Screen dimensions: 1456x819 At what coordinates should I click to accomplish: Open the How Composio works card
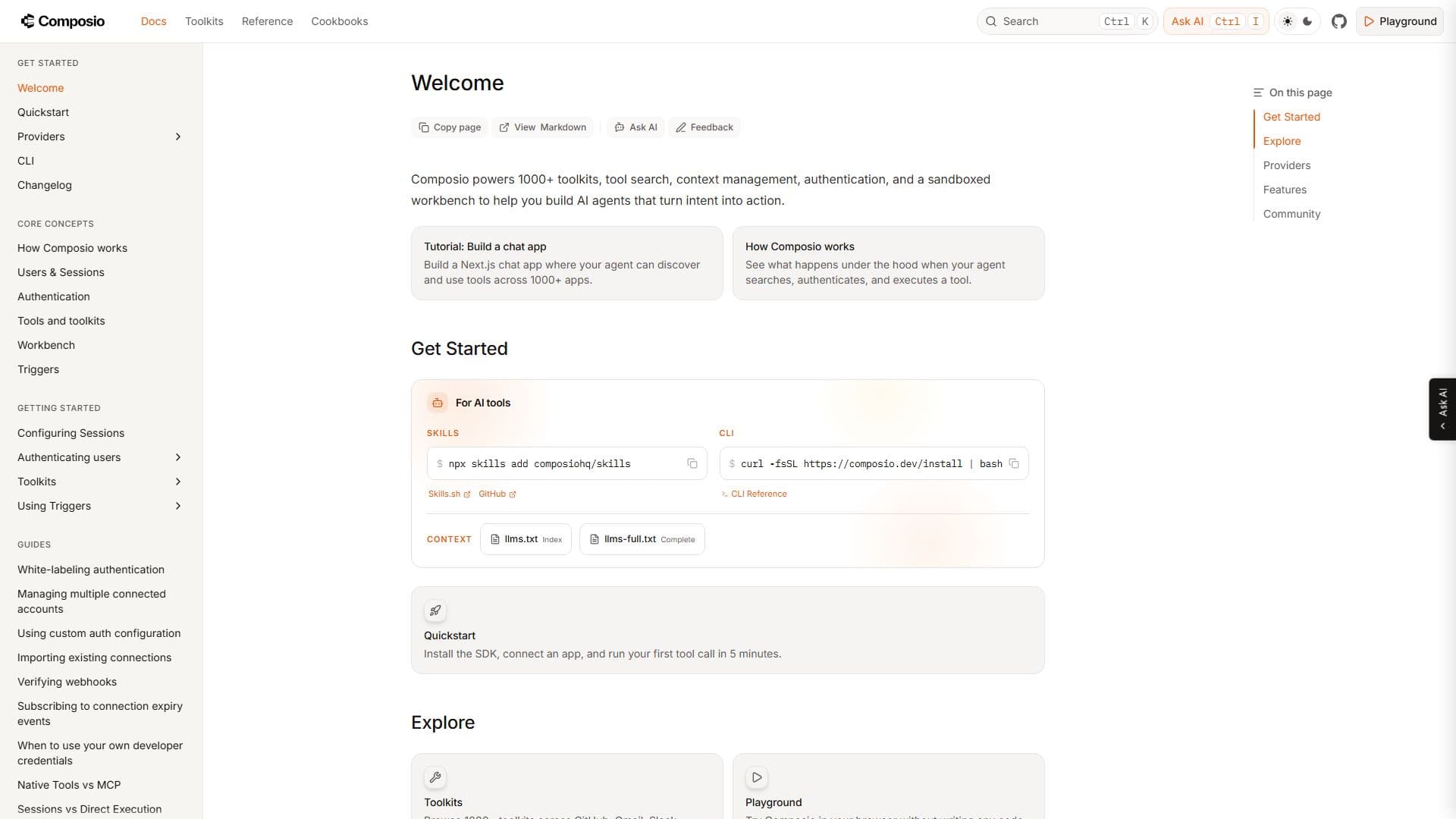click(889, 263)
